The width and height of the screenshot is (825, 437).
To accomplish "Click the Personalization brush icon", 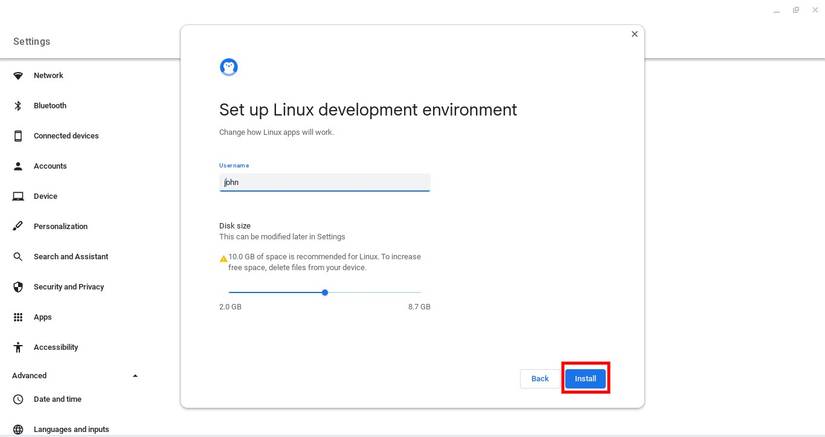I will tap(18, 227).
